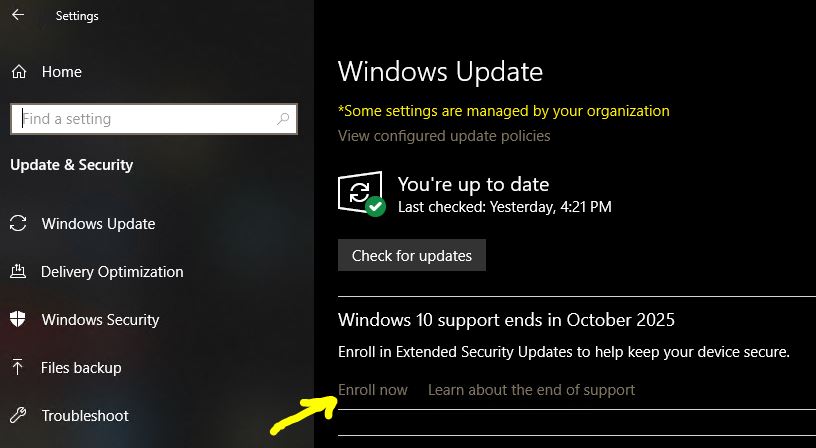Click the back arrow next to Settings
The image size is (816, 448).
pos(18,15)
